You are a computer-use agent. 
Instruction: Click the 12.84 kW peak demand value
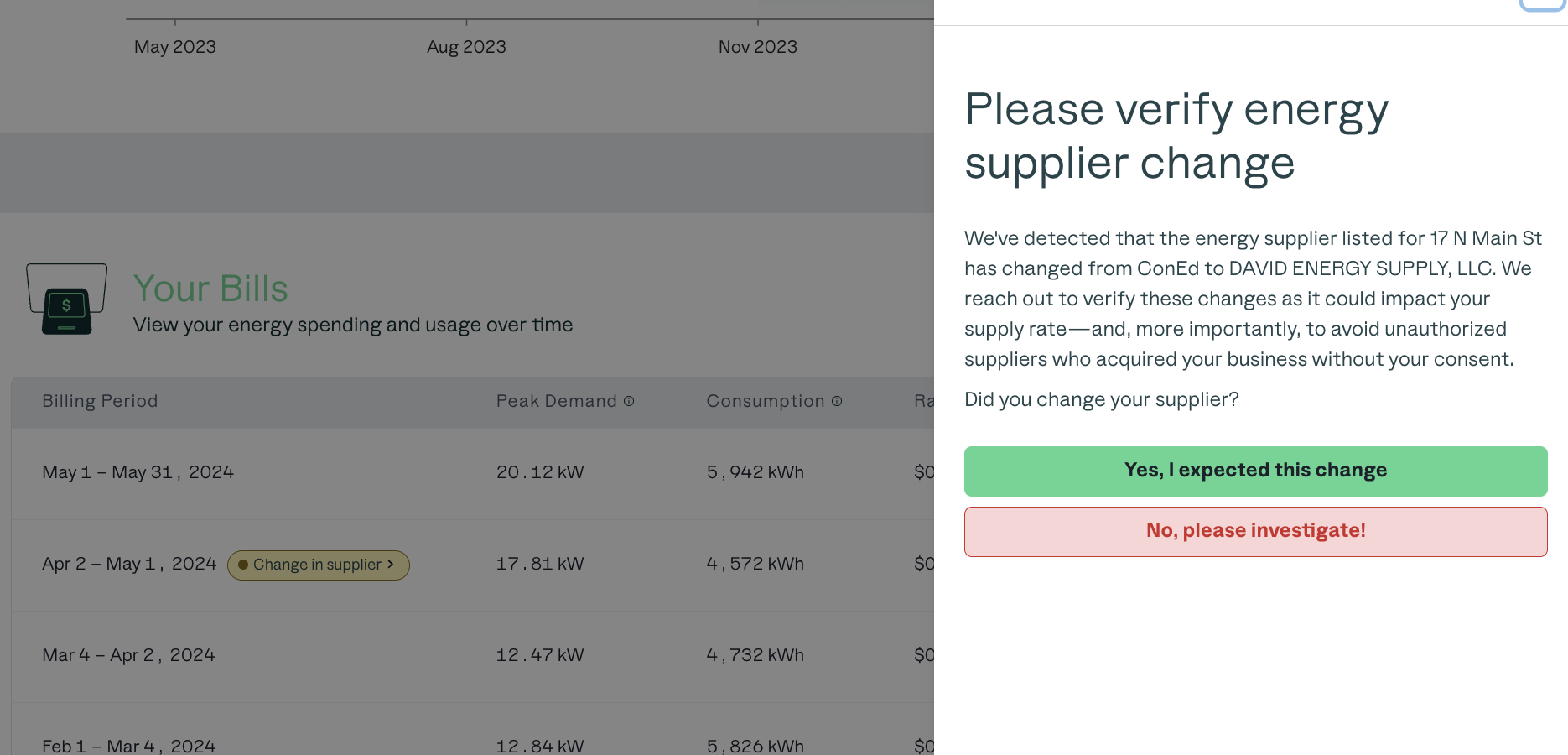[x=540, y=746]
